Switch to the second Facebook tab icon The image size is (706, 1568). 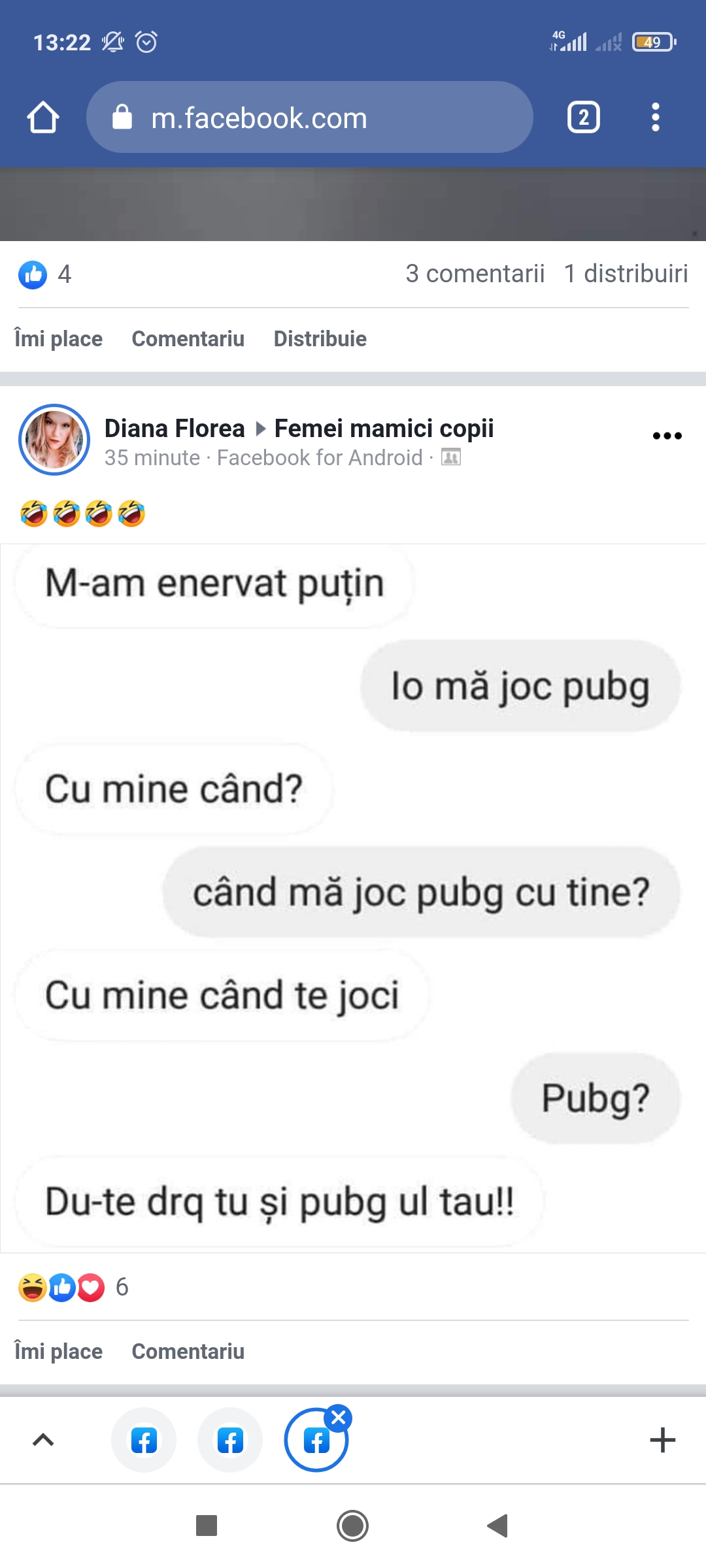coord(230,1440)
